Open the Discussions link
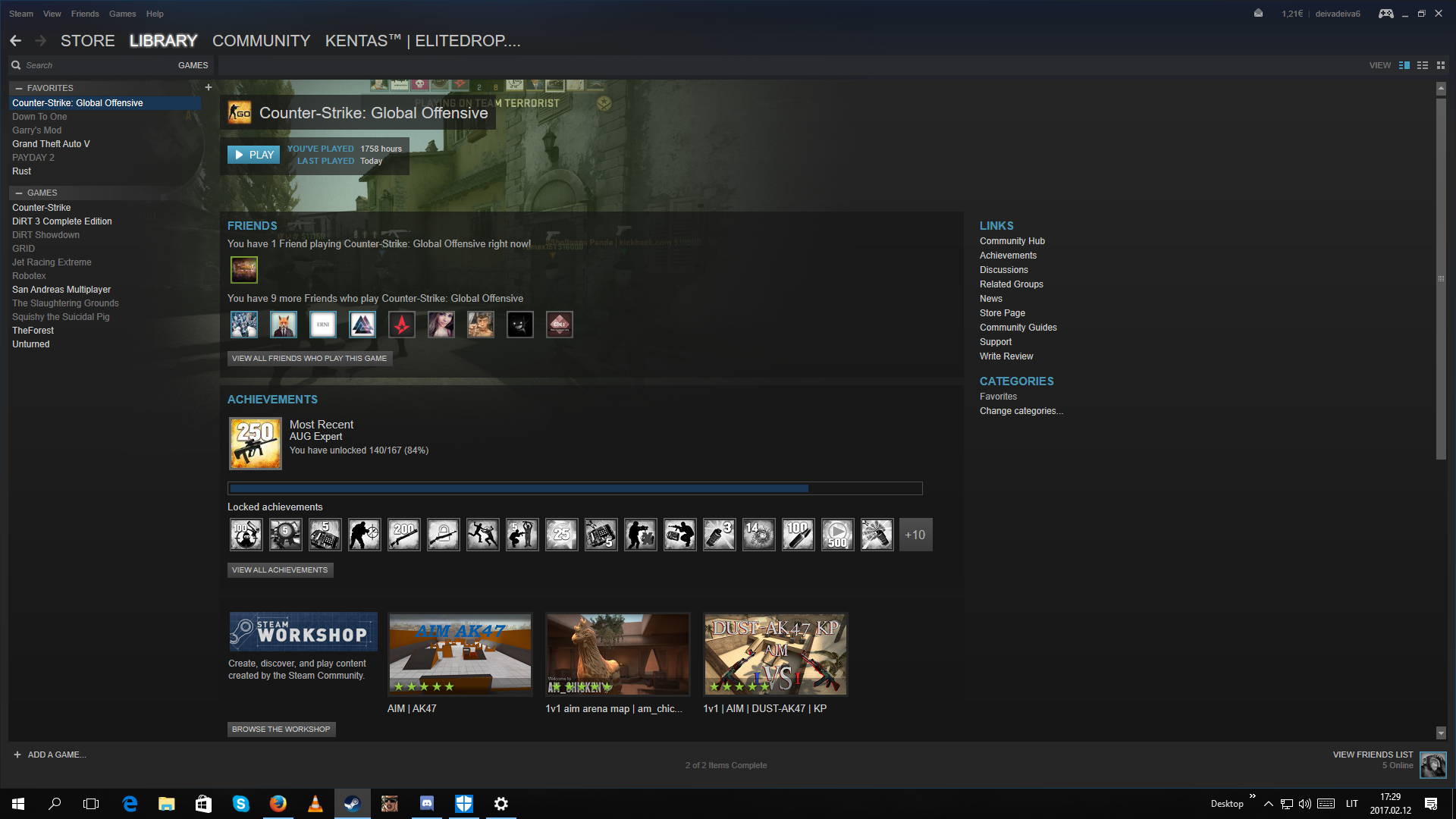The image size is (1456, 819). [1004, 270]
